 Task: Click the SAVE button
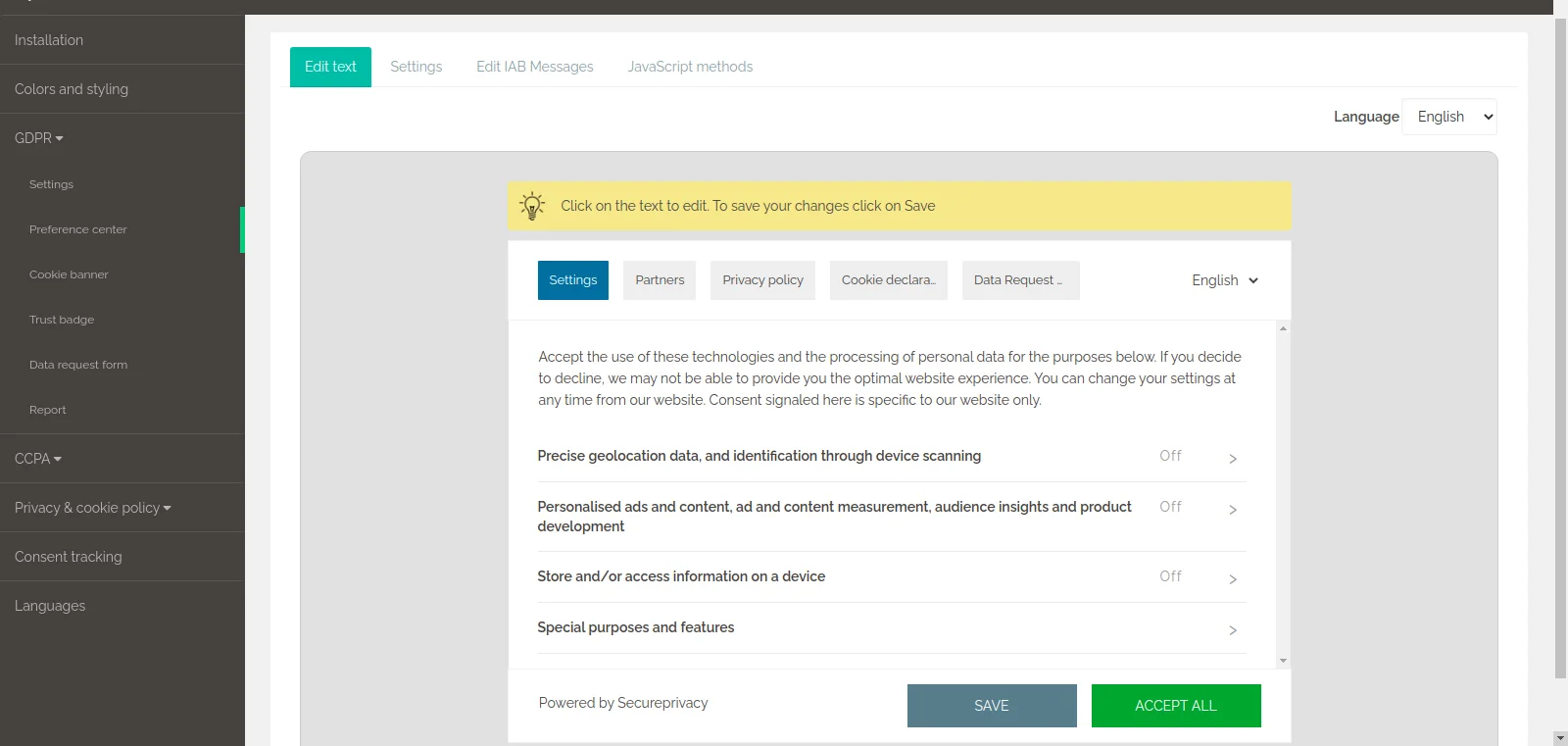(x=992, y=706)
